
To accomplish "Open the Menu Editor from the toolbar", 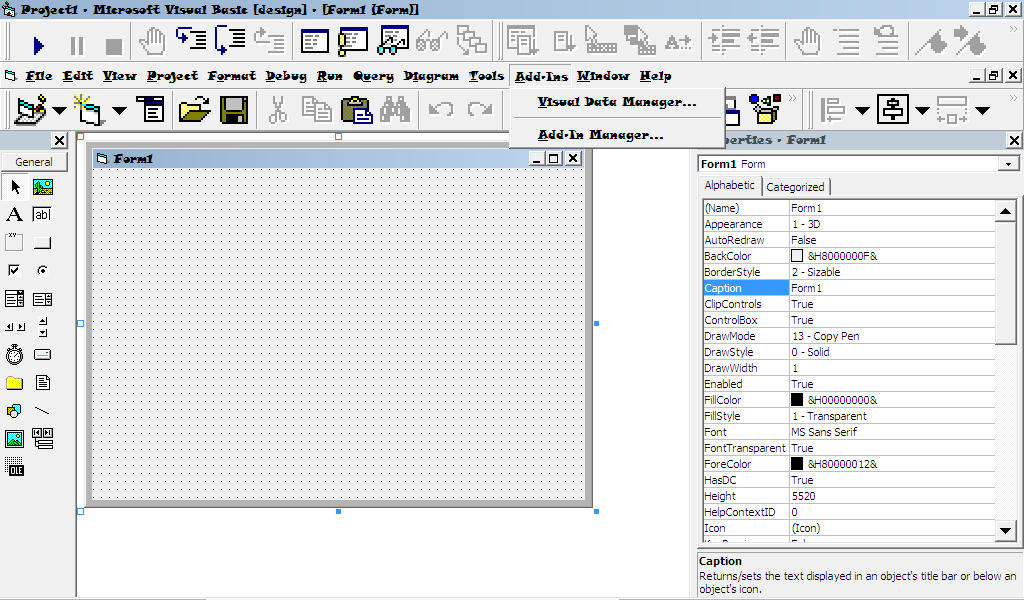I will pos(151,110).
